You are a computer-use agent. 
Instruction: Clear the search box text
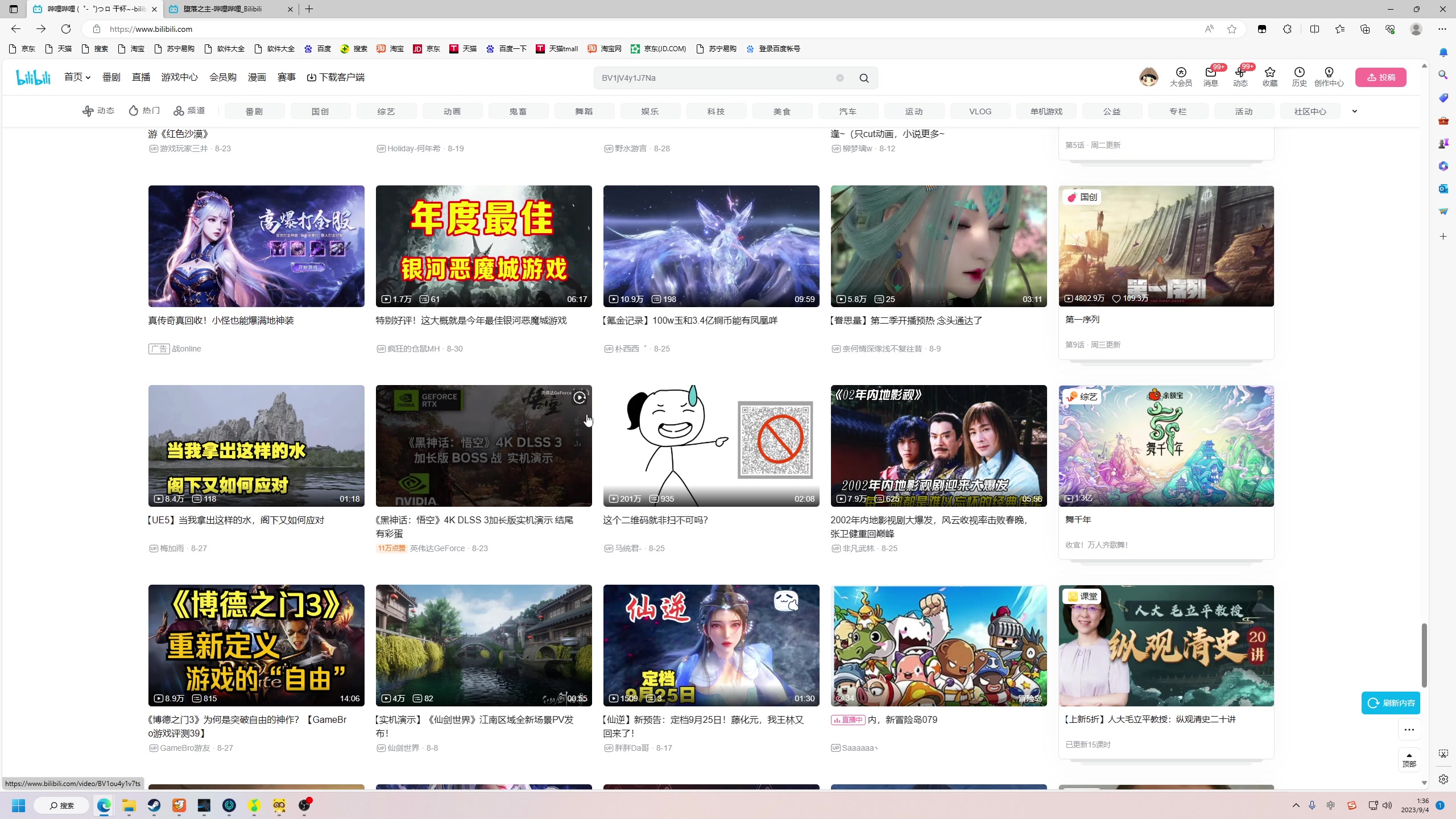[839, 78]
